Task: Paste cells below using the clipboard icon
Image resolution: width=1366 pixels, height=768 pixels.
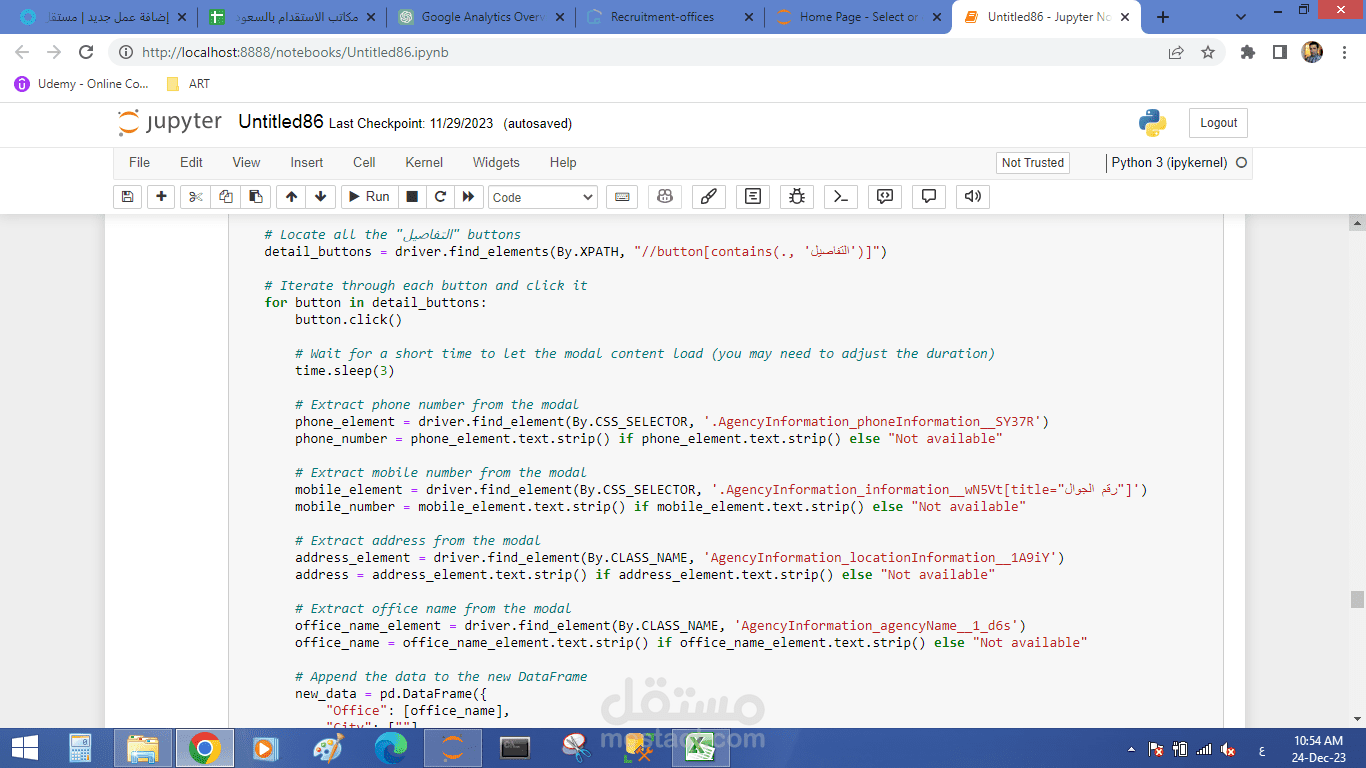Action: [x=256, y=197]
